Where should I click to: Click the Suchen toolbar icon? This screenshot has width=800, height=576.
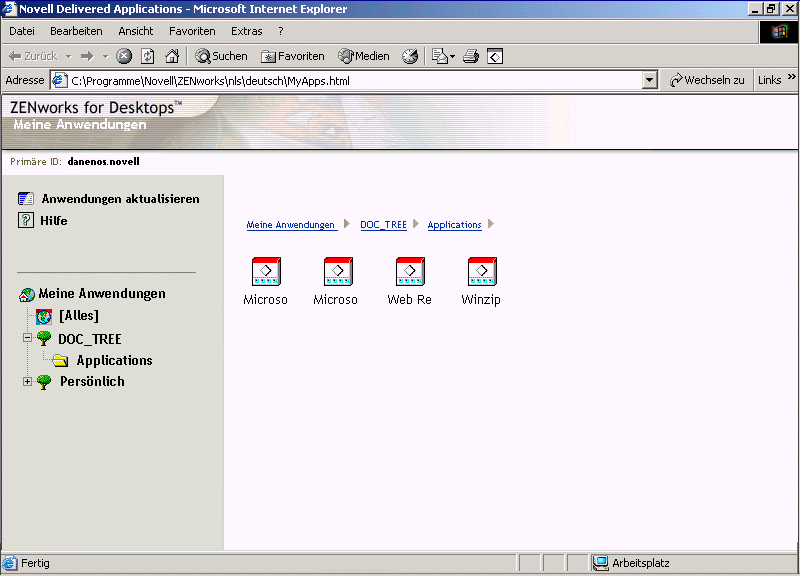coord(202,56)
